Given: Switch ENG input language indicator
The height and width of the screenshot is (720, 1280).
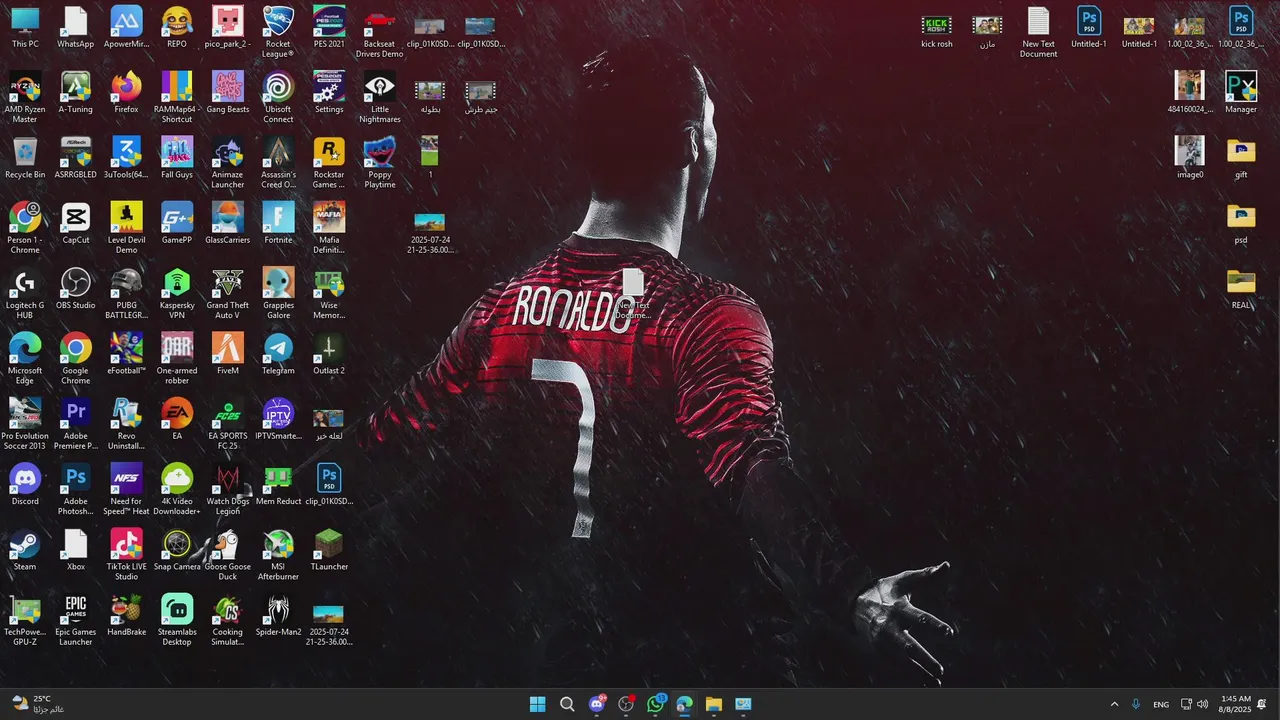Looking at the screenshot, I should (1161, 704).
